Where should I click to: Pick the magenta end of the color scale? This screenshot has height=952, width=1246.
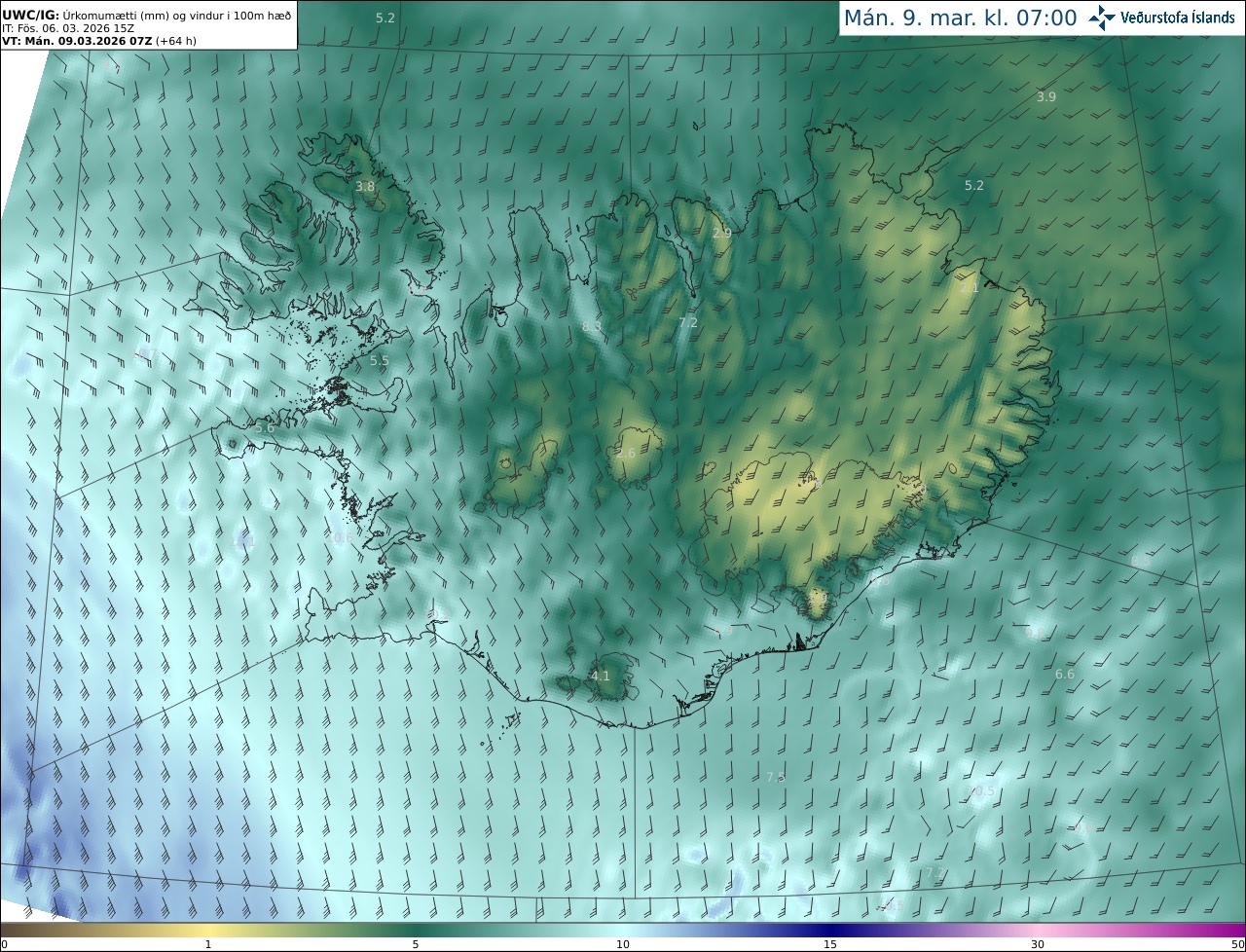pos(1227,930)
